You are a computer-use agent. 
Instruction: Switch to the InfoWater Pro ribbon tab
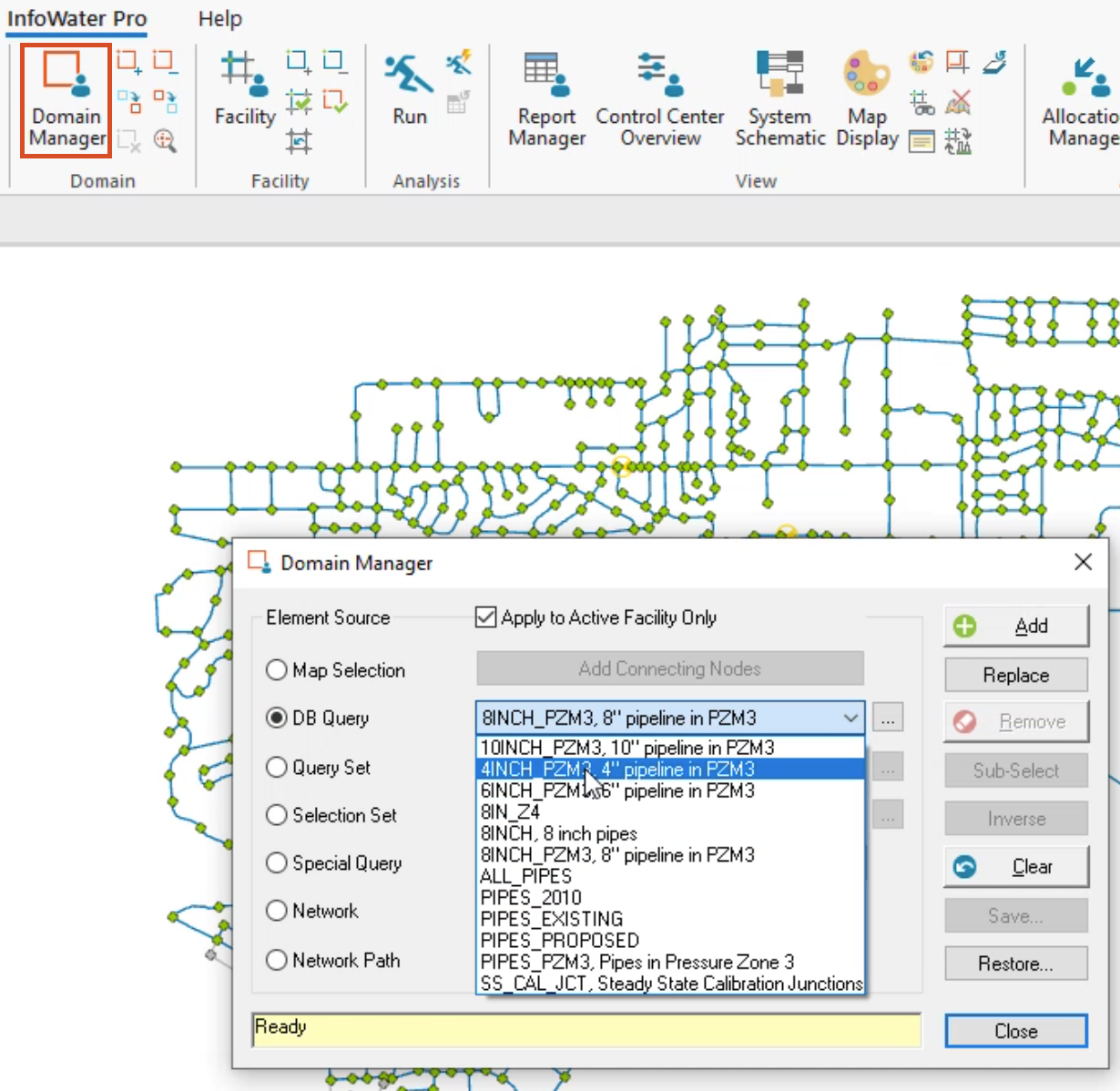(77, 18)
